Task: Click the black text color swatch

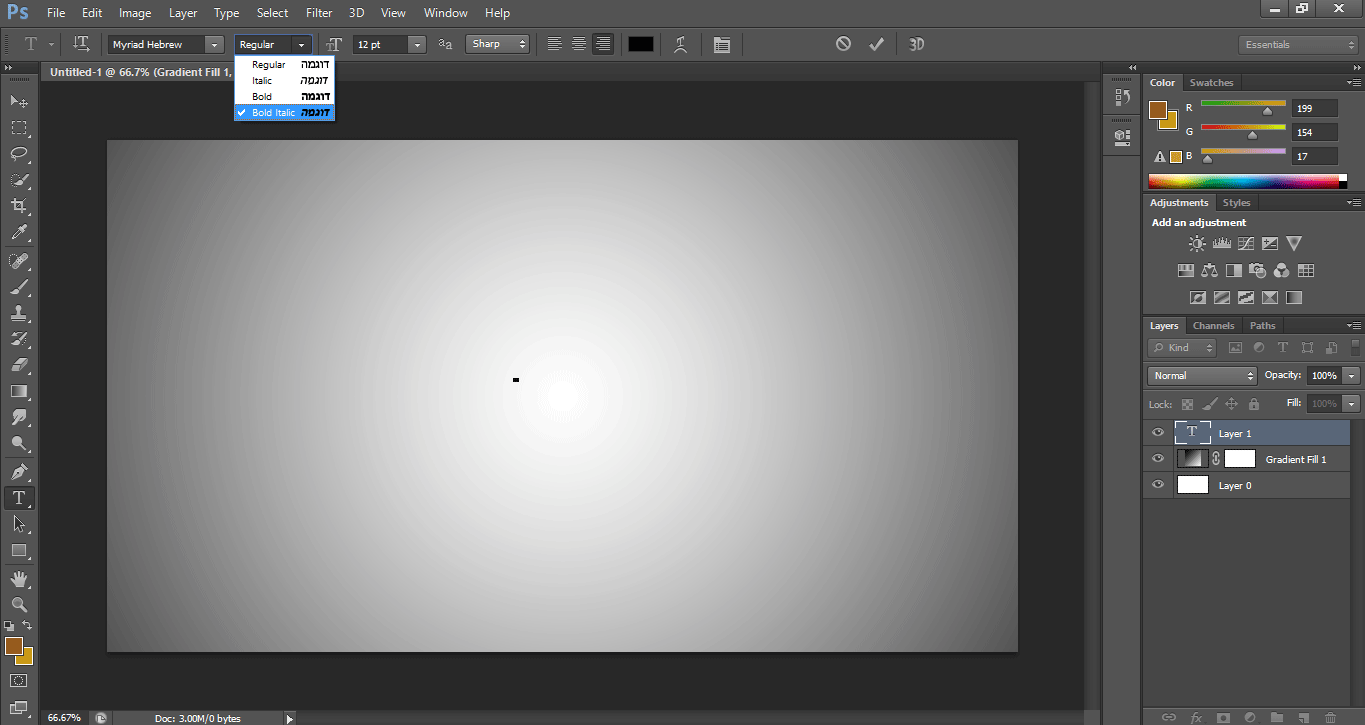Action: [640, 44]
